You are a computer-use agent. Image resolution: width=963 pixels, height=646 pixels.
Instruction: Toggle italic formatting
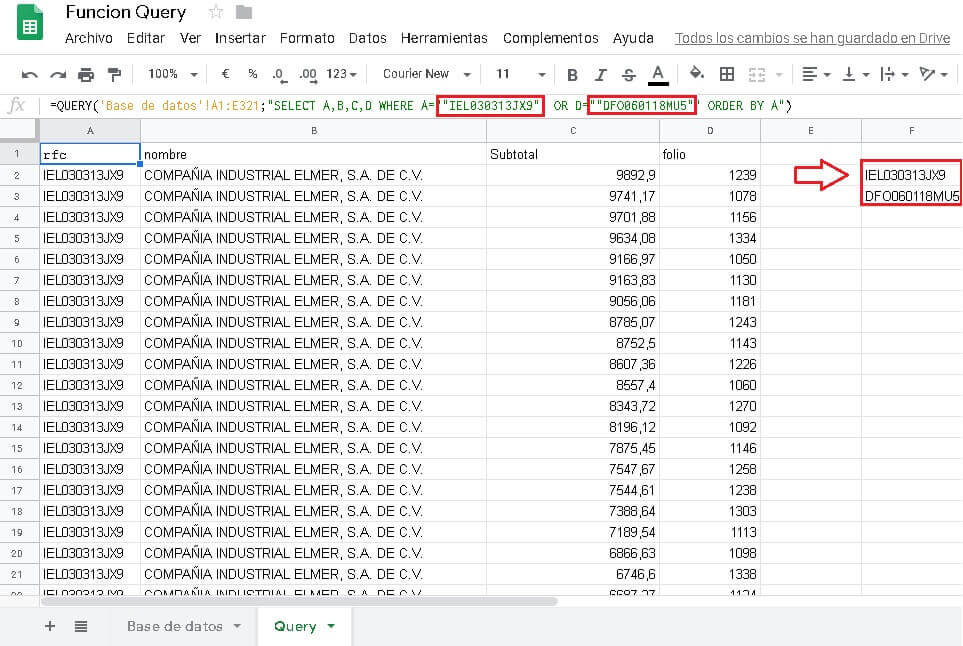click(601, 75)
